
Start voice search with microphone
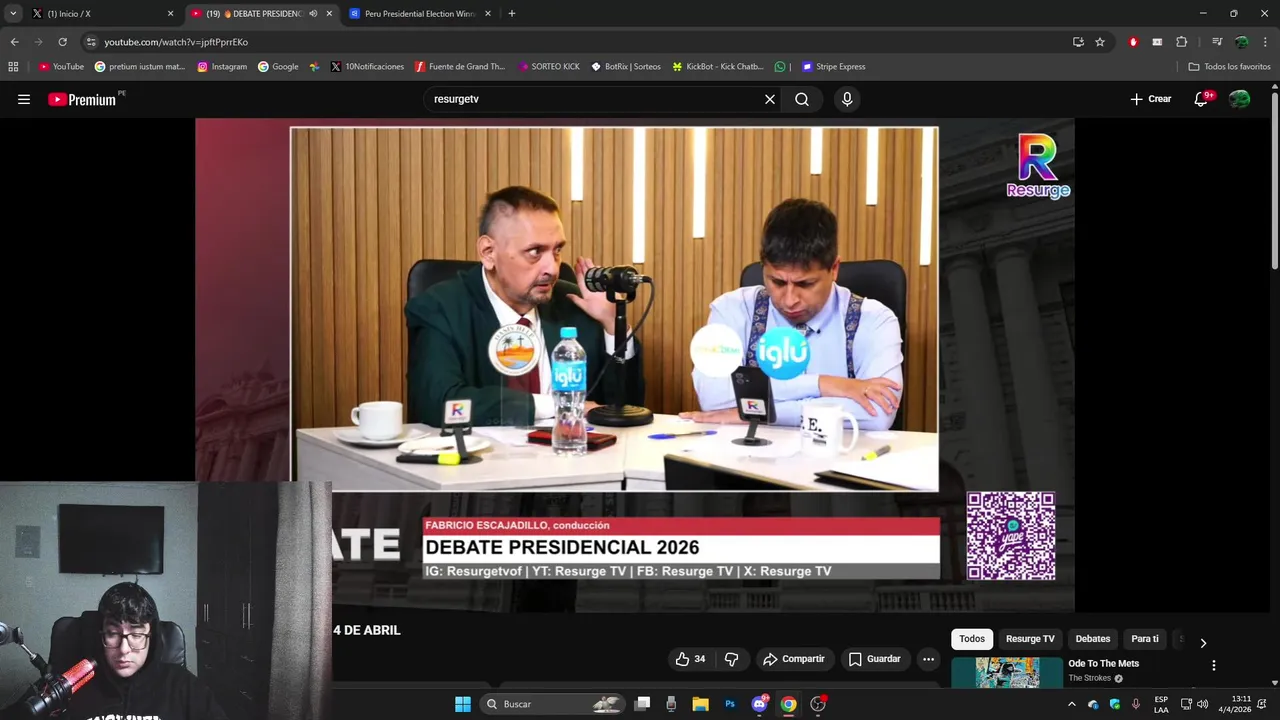847,99
